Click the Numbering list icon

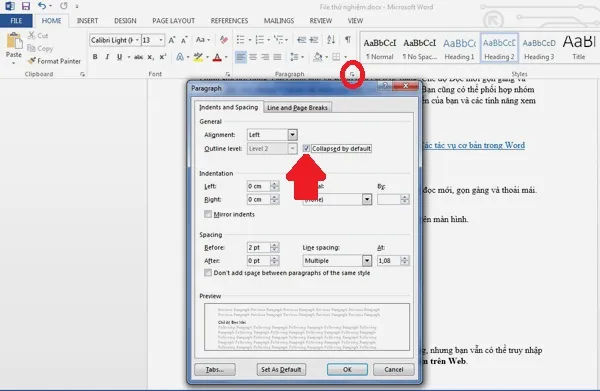[x=260, y=40]
